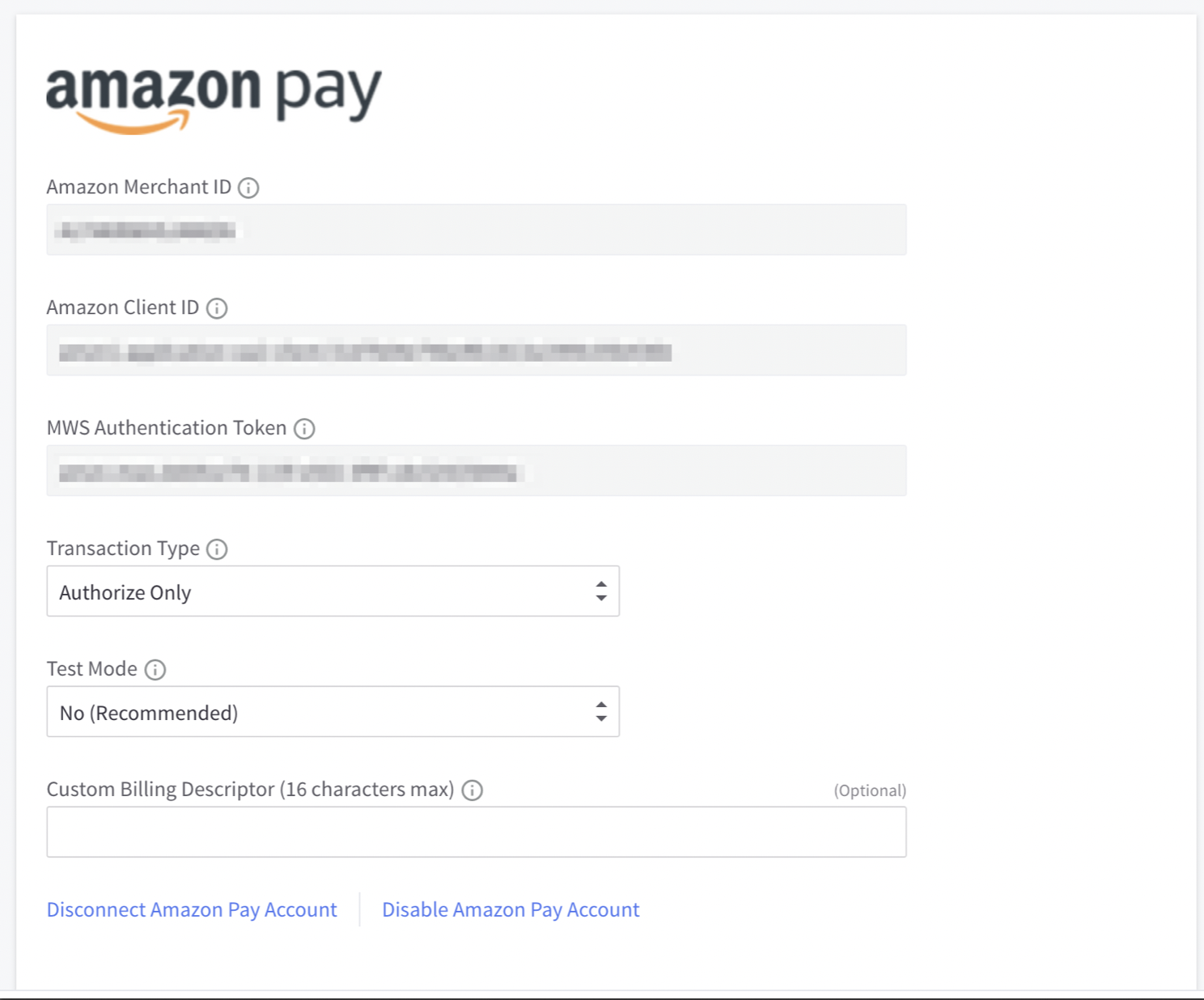Click the Test Mode label text
This screenshot has height=1000, width=1204.
click(92, 669)
